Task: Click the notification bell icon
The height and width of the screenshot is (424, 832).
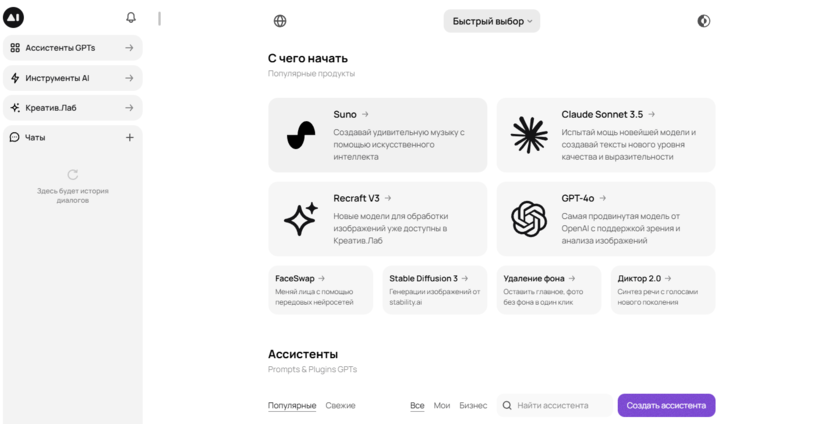Action: click(131, 17)
